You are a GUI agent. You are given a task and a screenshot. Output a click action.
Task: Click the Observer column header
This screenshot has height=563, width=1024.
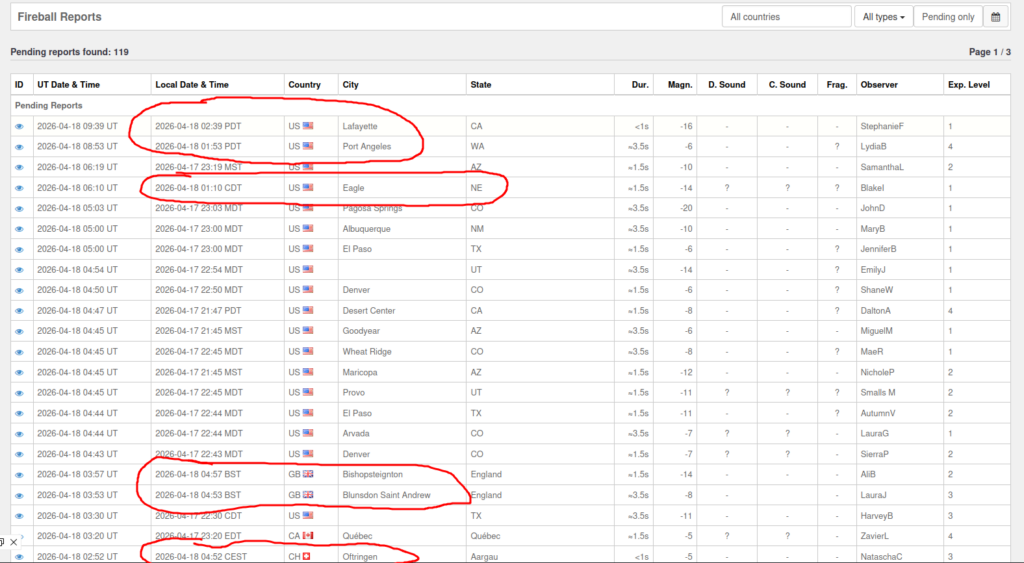[x=879, y=85]
